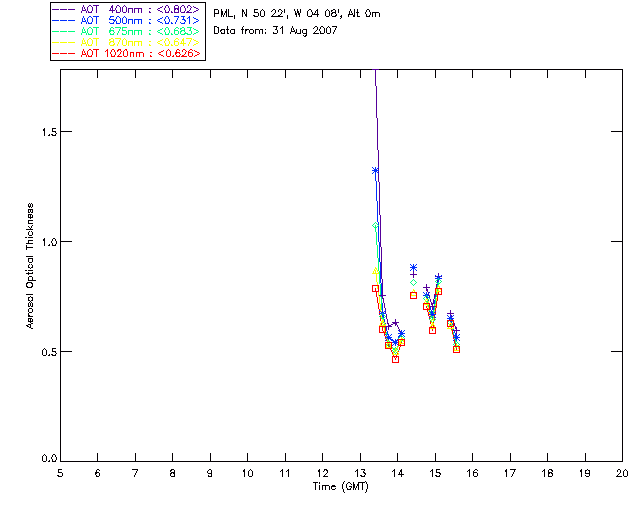Click the 1.0 y-axis tick label
This screenshot has width=640, height=512.
(49, 242)
